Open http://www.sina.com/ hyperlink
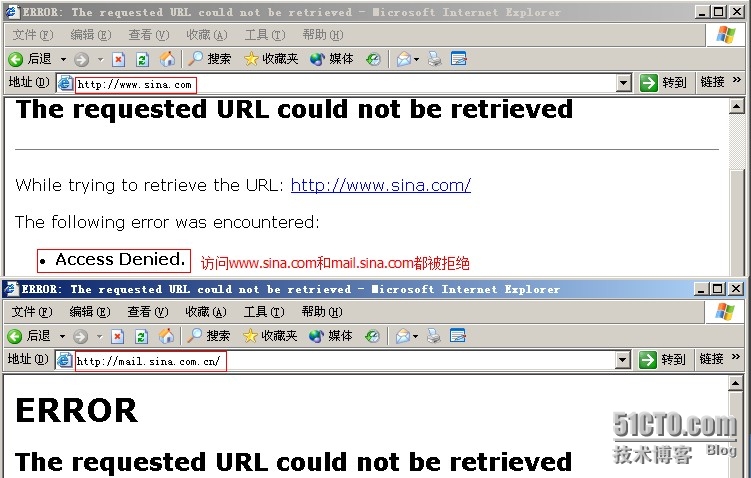This screenshot has height=478, width=751. [381, 185]
